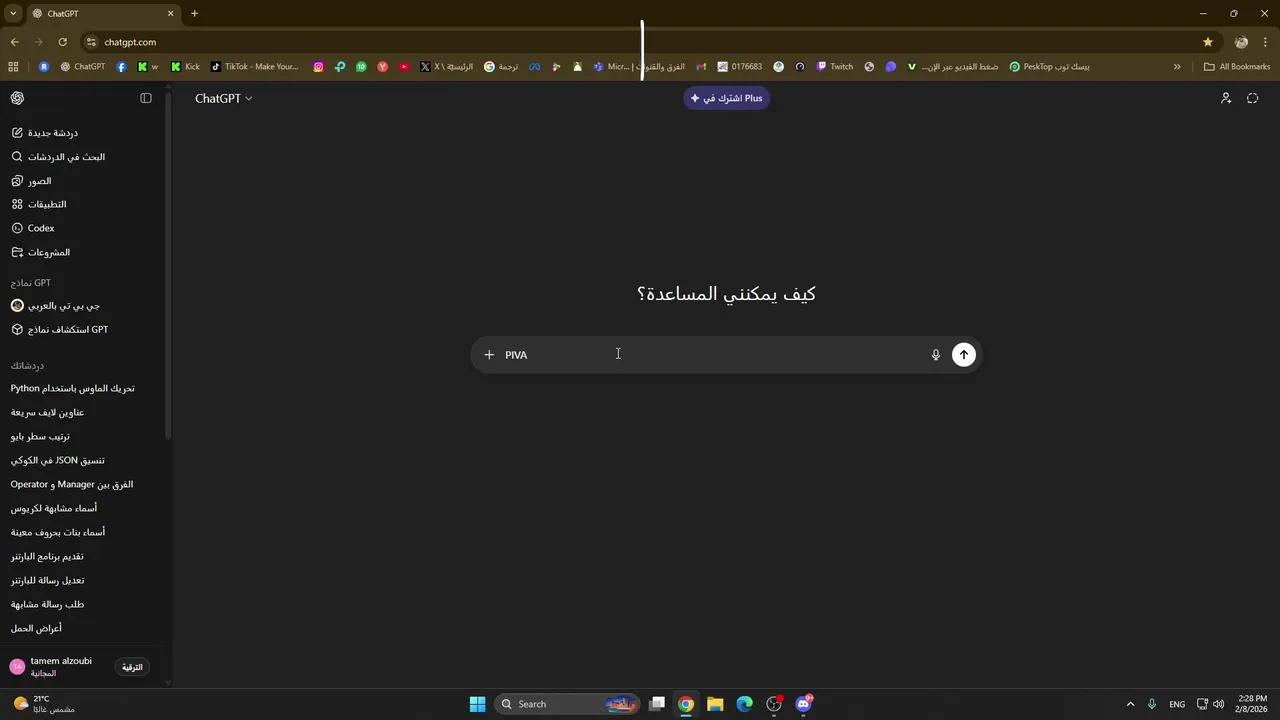This screenshot has width=1280, height=720.
Task: Focus the prompt text field containing PIVA
Action: pos(715,355)
